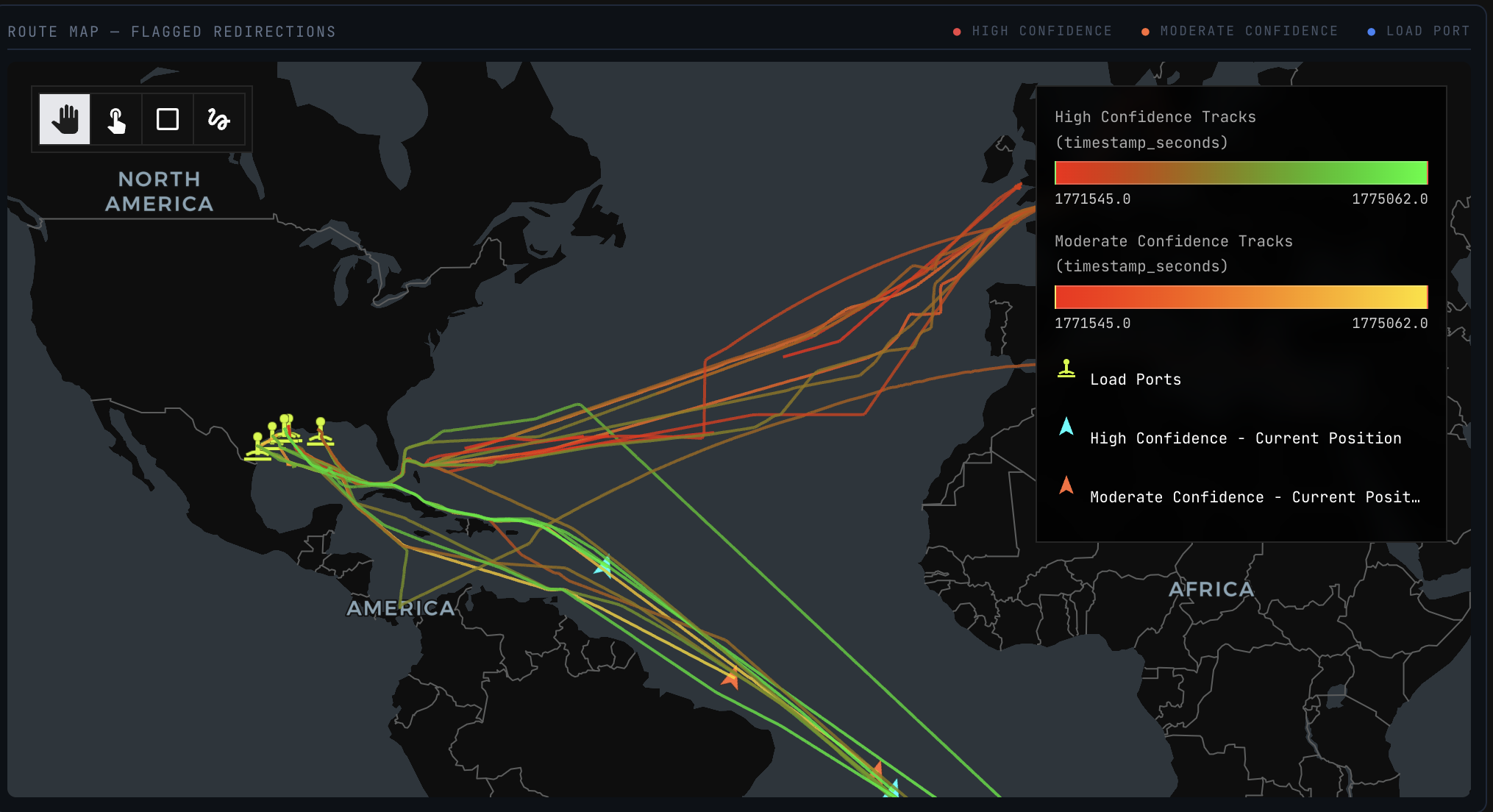Select the pan hand tool

(65, 119)
